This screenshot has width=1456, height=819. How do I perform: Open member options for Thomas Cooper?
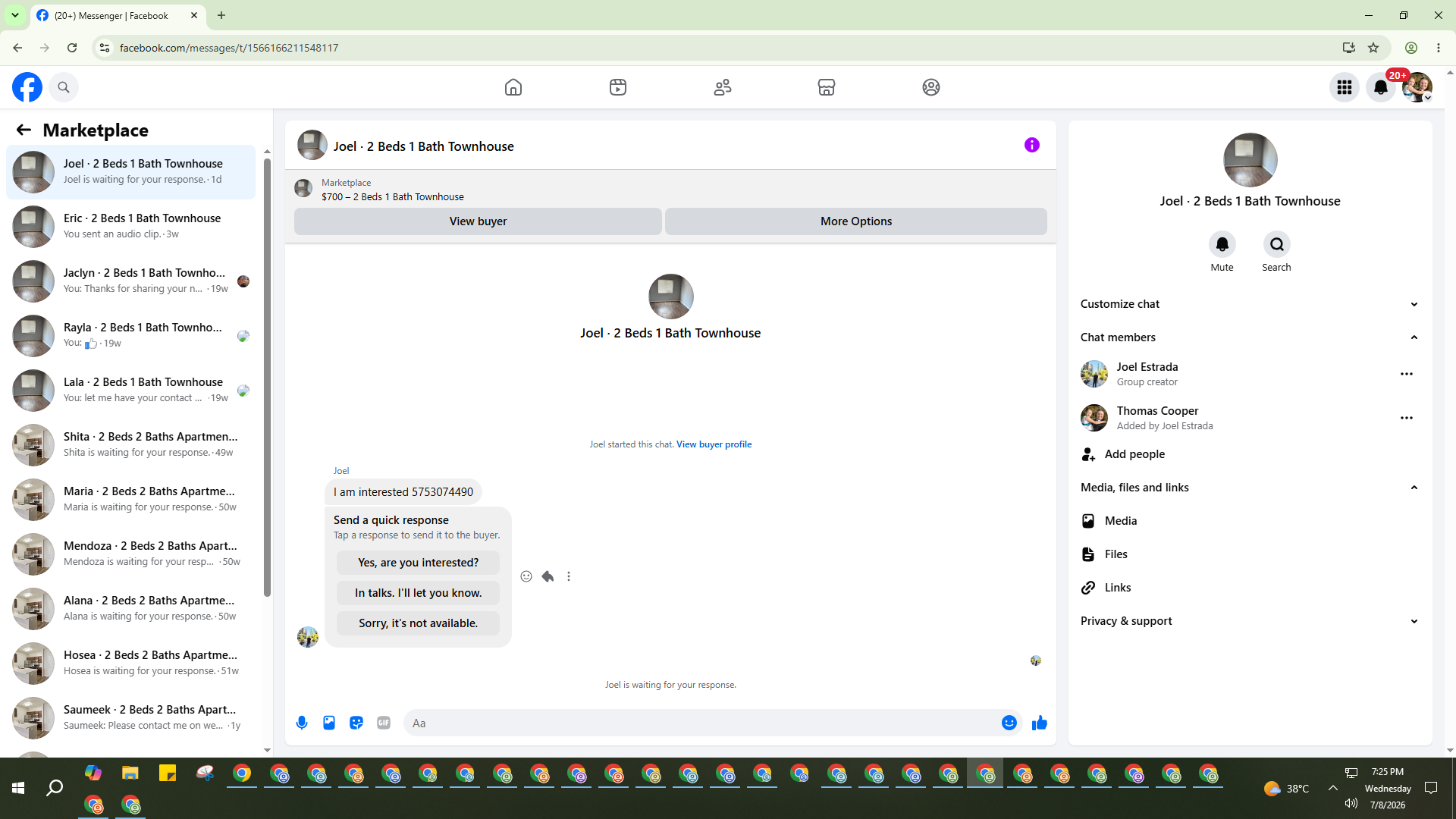pos(1407,418)
